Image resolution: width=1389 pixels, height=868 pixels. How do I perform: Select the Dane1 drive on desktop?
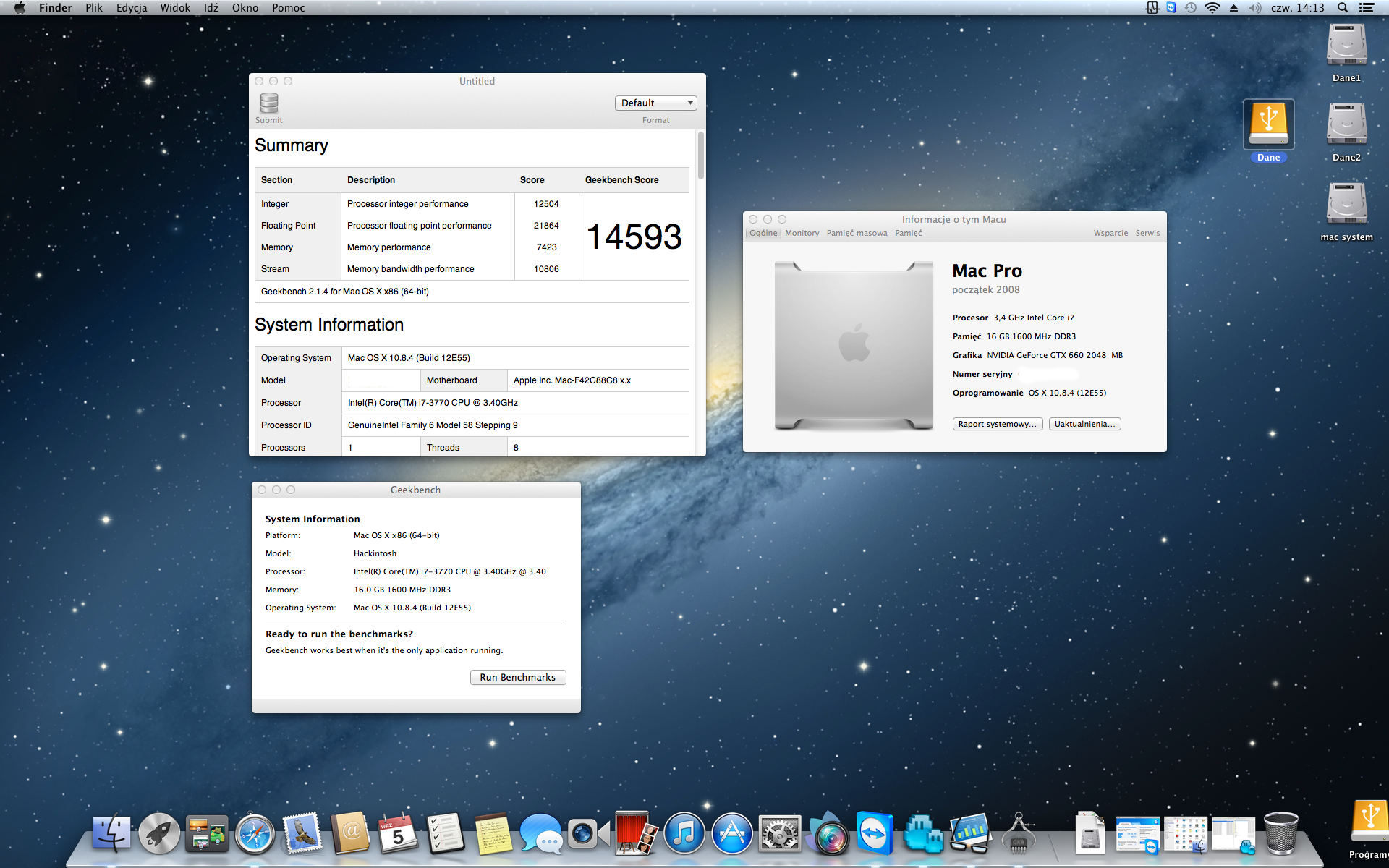click(1346, 53)
